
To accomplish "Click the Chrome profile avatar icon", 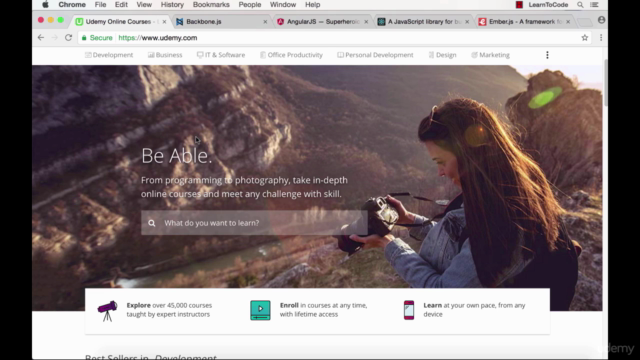I will (601, 20).
